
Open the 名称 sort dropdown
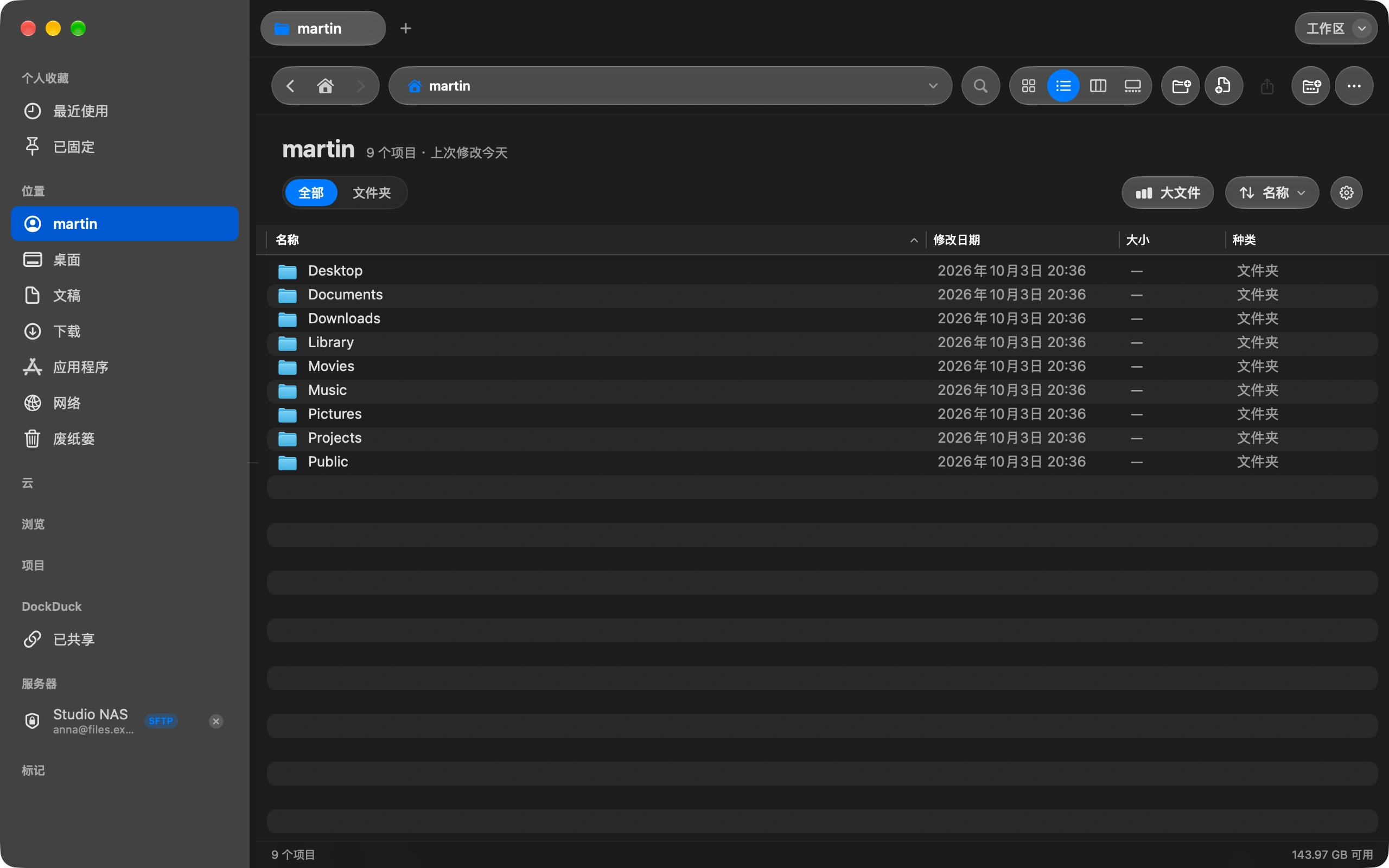coord(1272,193)
